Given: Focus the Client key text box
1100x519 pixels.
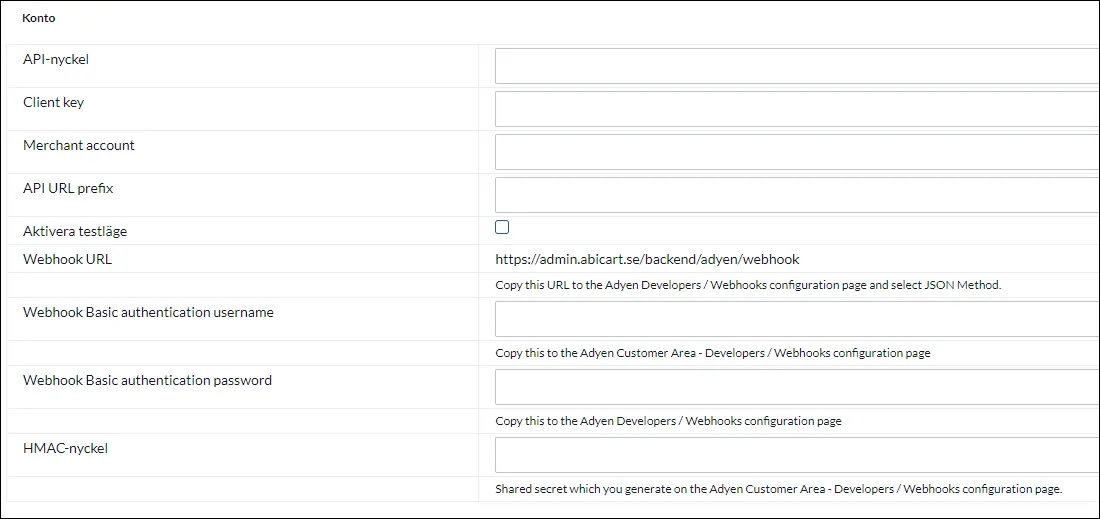Looking at the screenshot, I should (797, 109).
